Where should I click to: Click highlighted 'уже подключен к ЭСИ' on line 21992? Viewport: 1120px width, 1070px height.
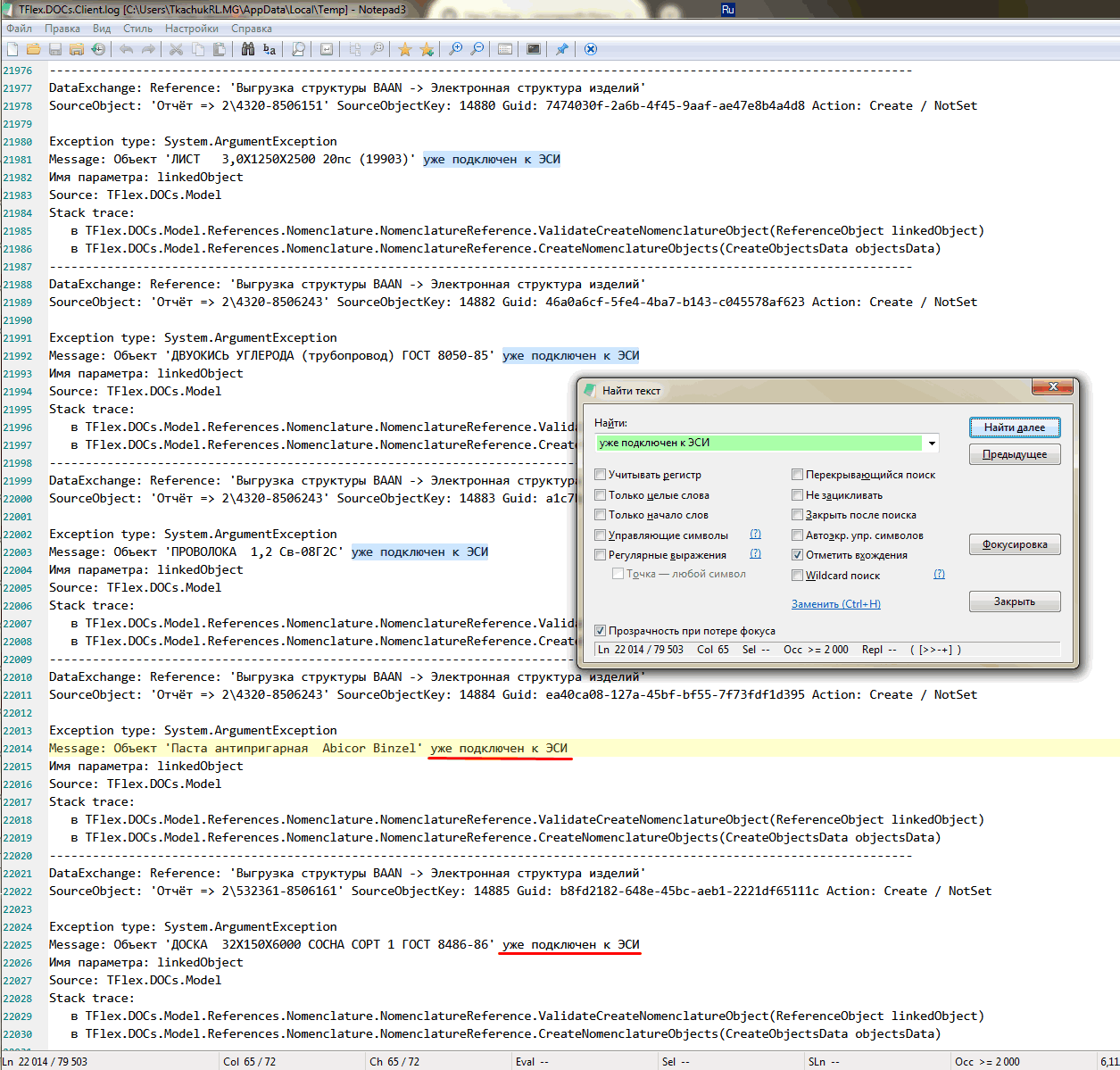click(571, 355)
